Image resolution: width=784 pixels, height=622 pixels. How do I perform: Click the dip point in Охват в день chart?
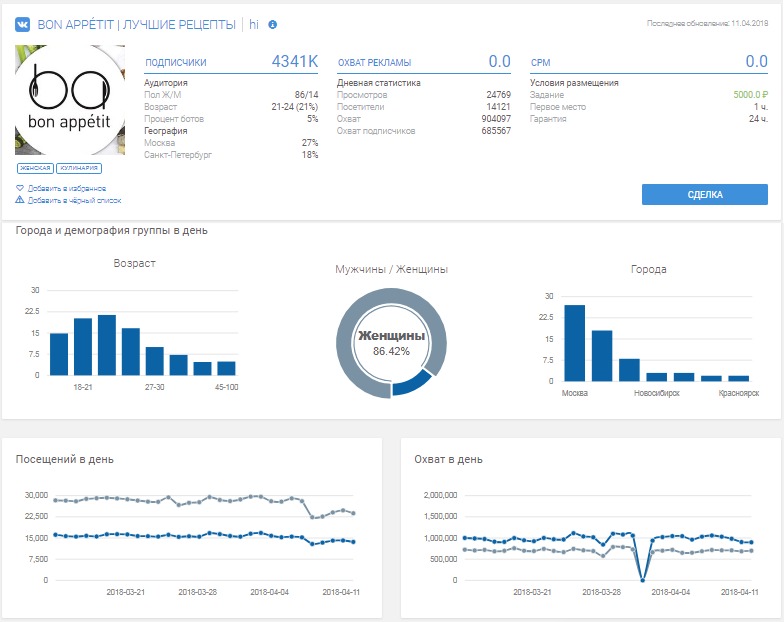coord(642,579)
